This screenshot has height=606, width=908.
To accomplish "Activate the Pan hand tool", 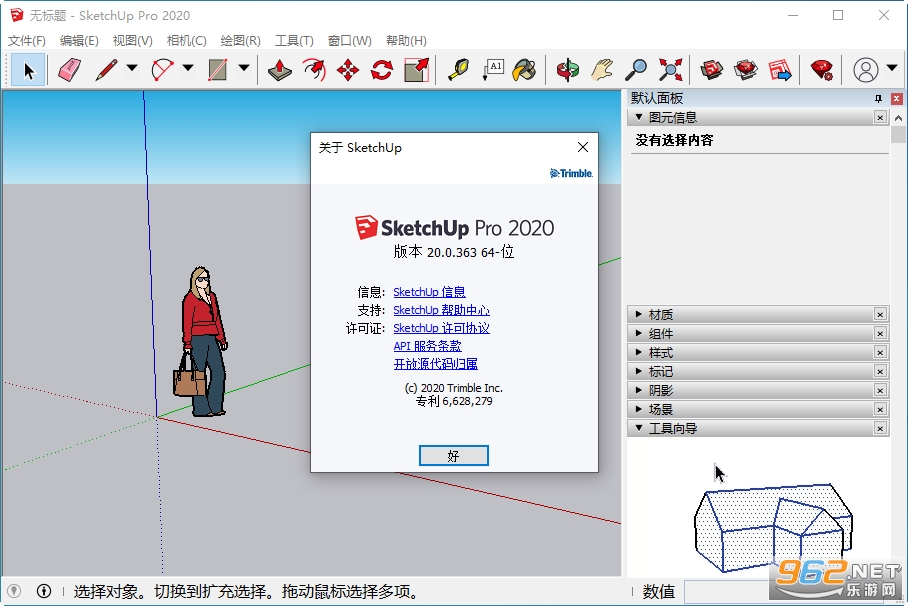I will (602, 70).
